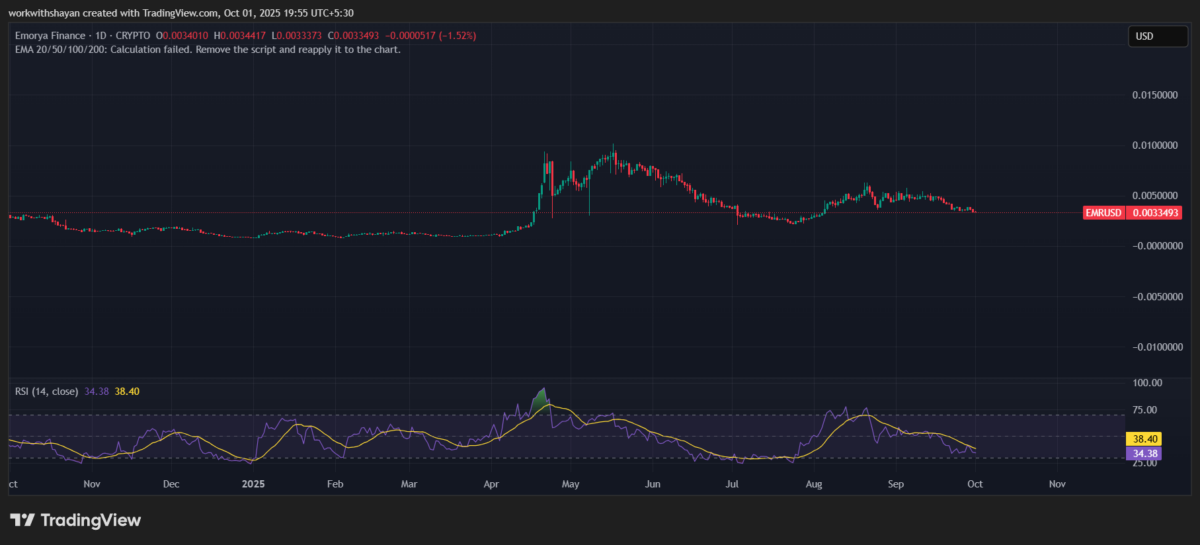Screen dimensions: 1200x545
Task: Select the EMA 20/50/100/200 calculation failed message
Action: pyautogui.click(x=206, y=49)
